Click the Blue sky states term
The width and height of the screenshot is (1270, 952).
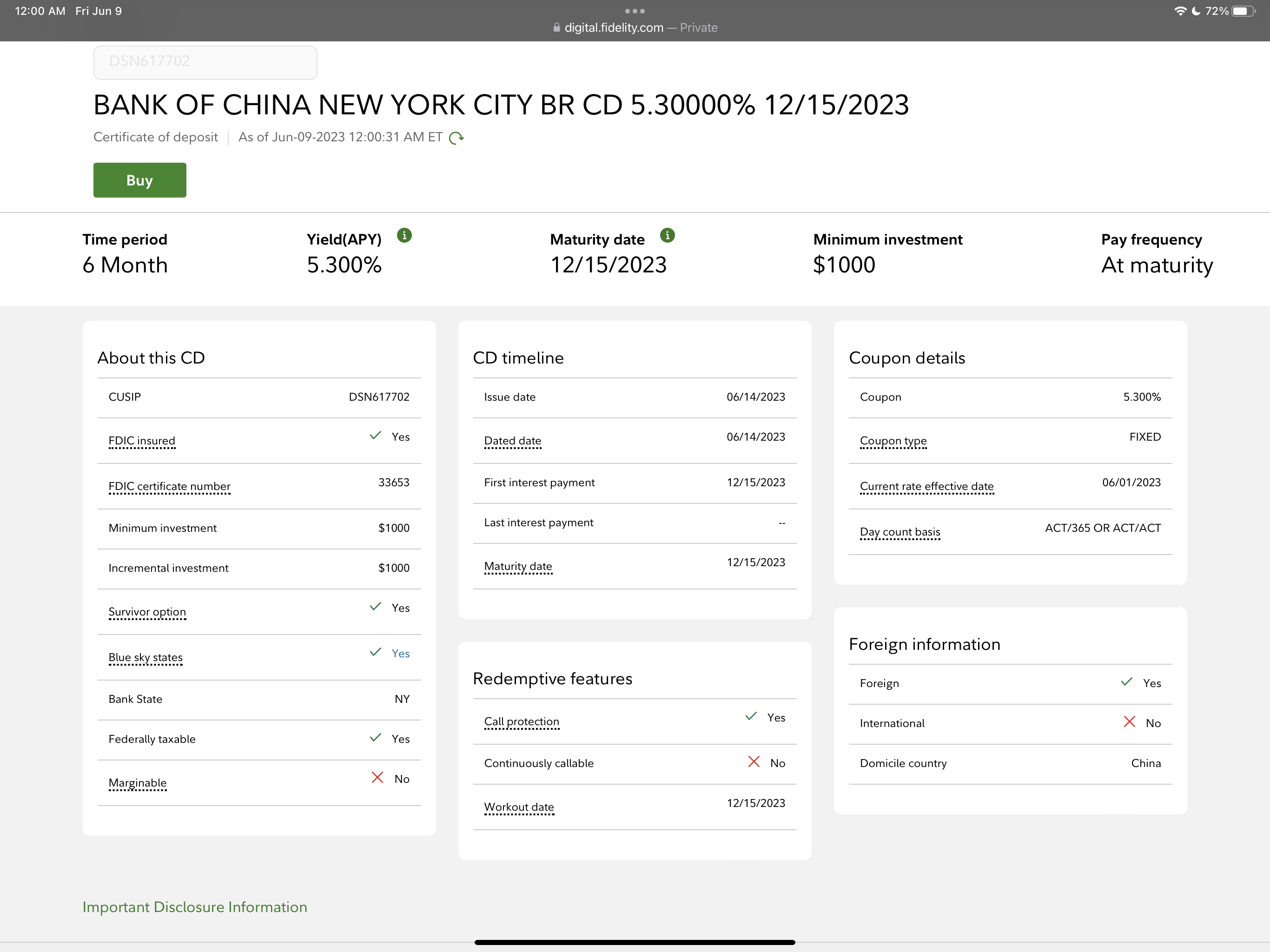pos(145,657)
